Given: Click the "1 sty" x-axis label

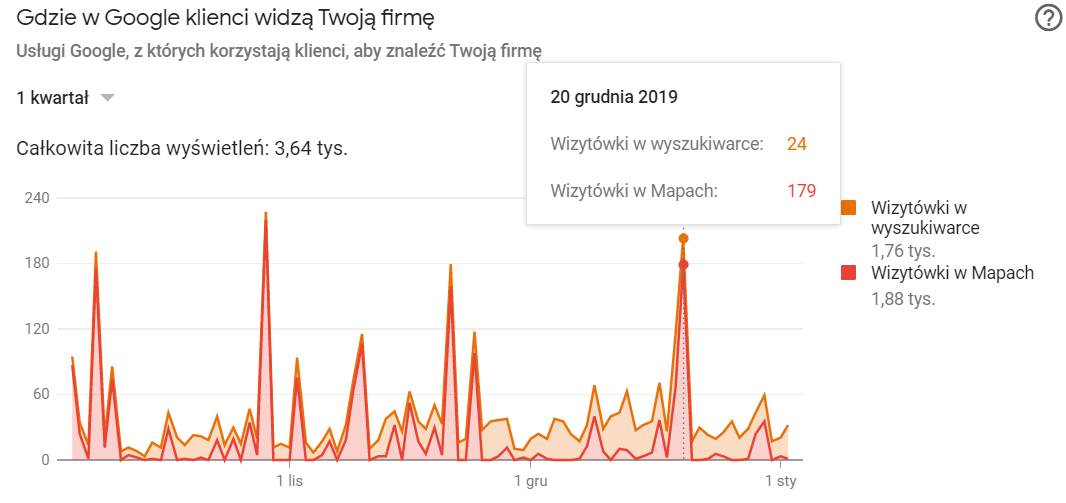Looking at the screenshot, I should pos(779,481).
